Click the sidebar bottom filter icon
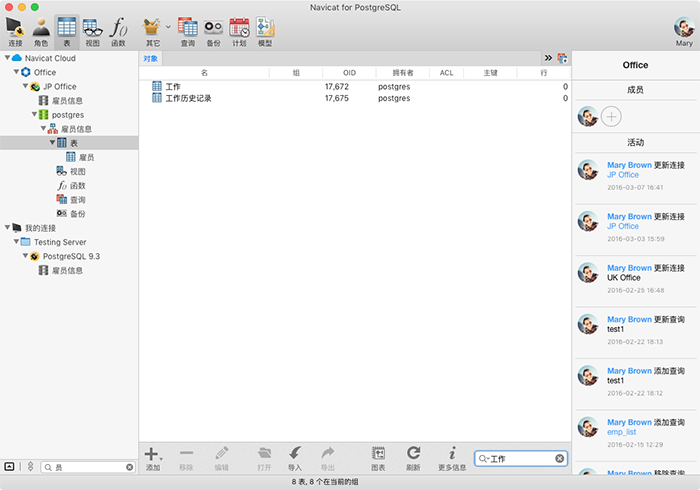700x490 pixels. click(30, 467)
